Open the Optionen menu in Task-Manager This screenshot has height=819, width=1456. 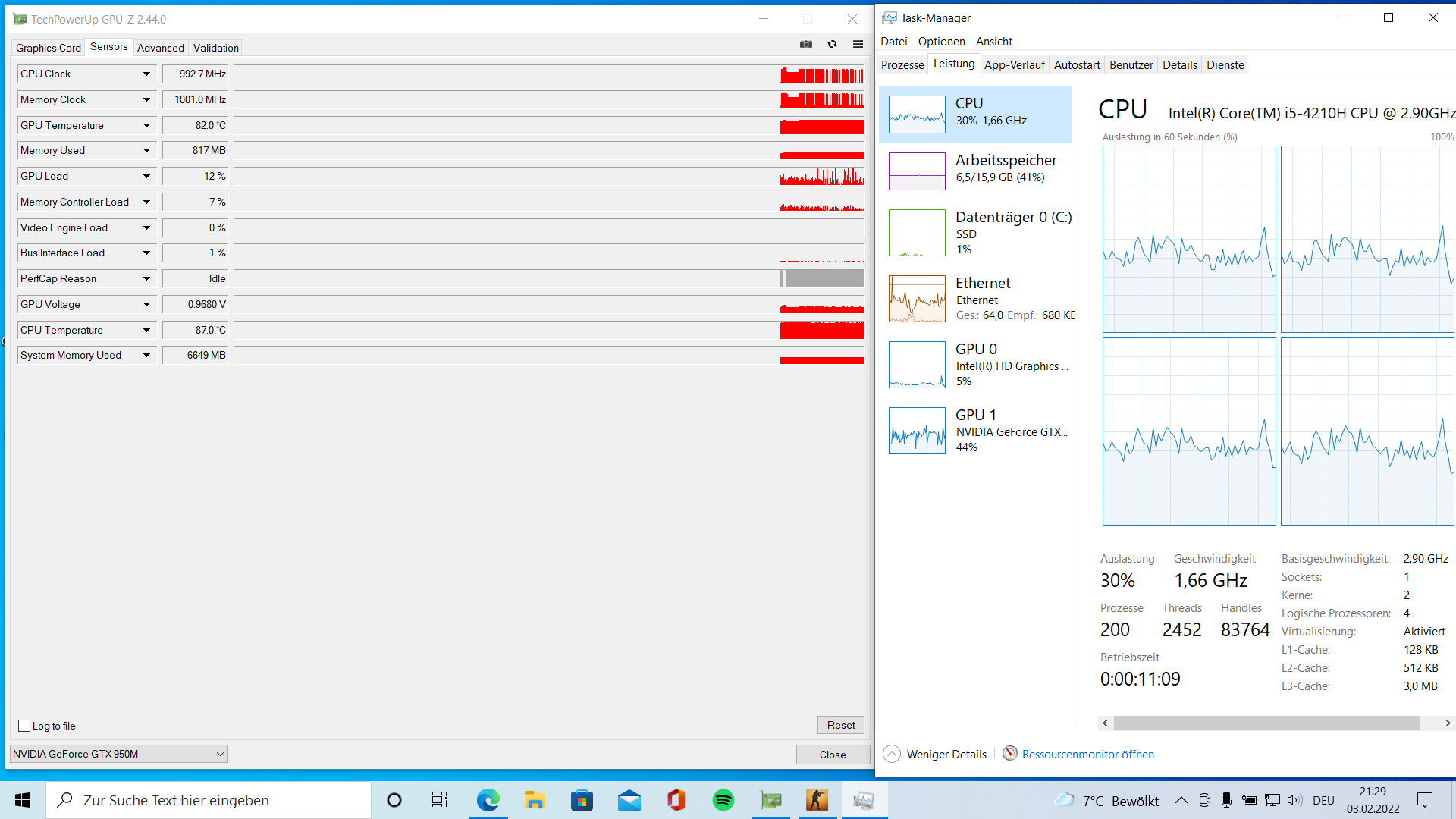941,42
